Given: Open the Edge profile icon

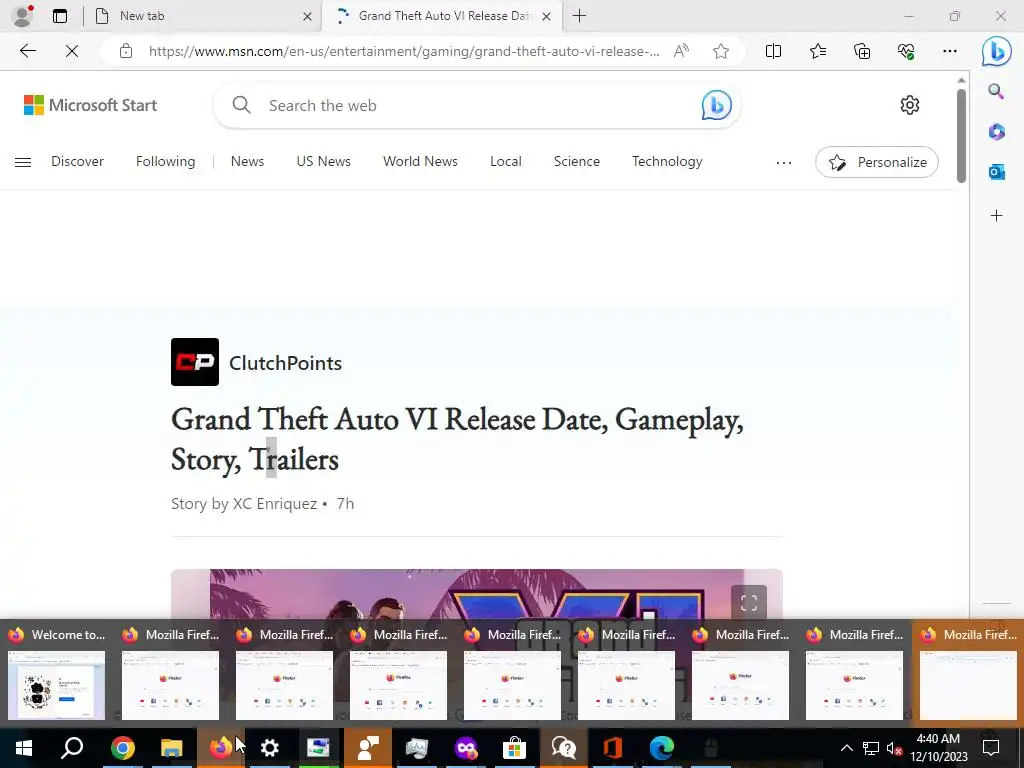Looking at the screenshot, I should pos(23,16).
